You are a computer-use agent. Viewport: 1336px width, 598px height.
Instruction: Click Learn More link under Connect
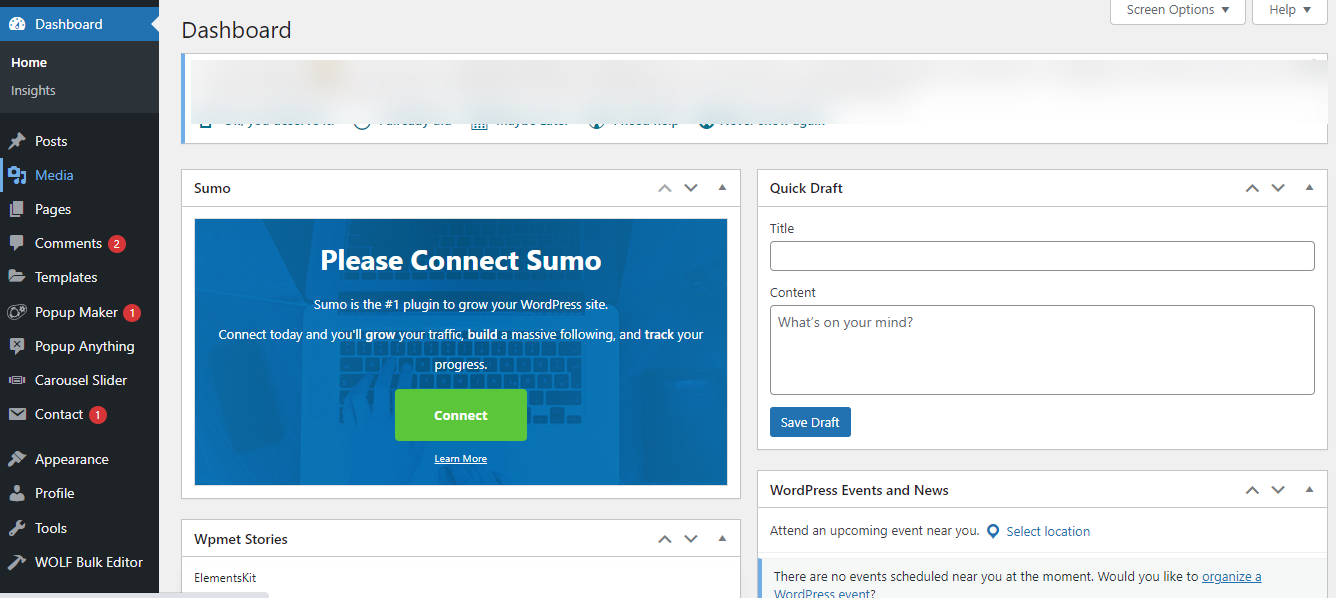click(461, 459)
